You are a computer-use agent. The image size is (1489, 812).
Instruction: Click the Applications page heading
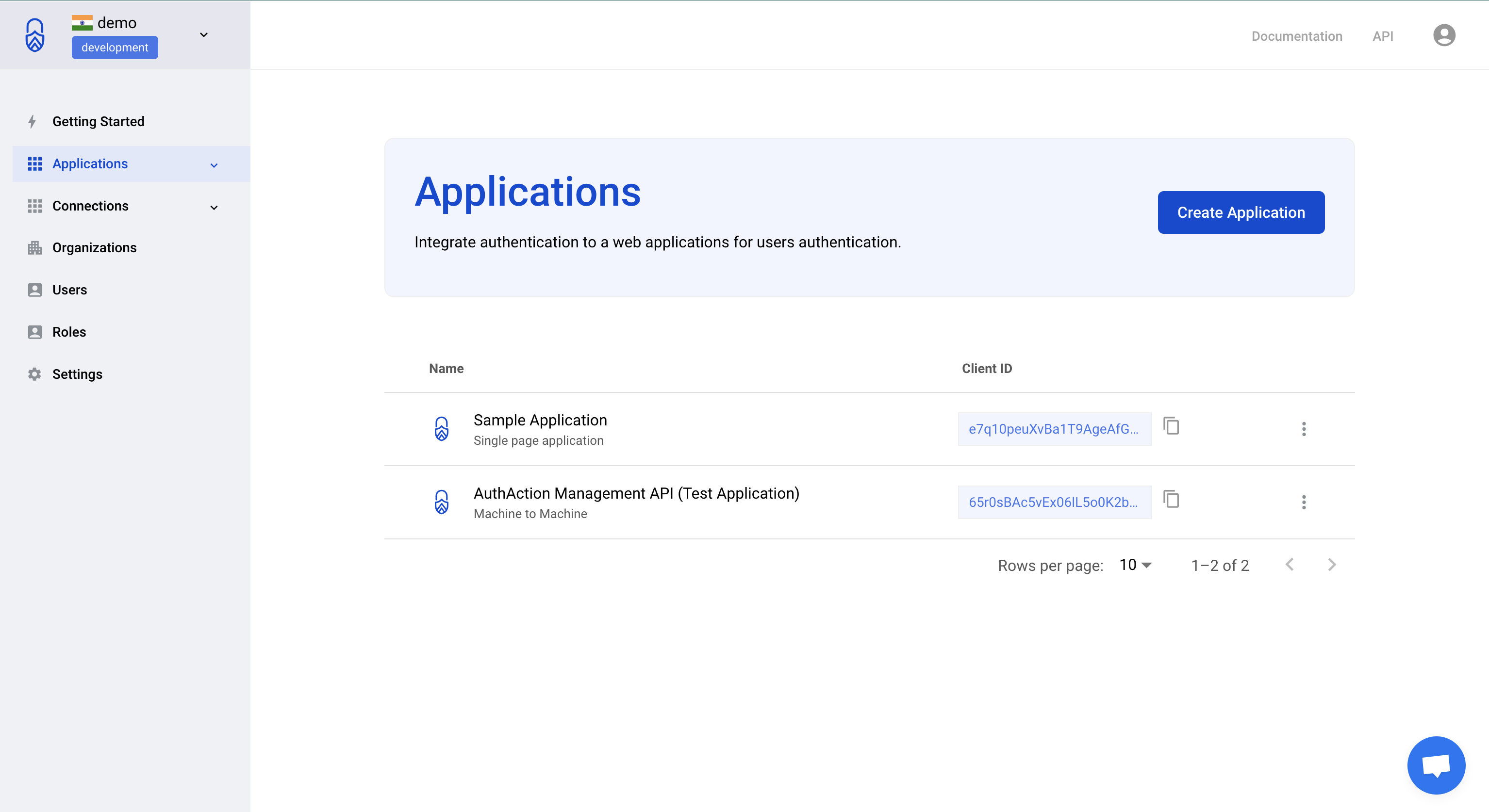click(x=528, y=192)
